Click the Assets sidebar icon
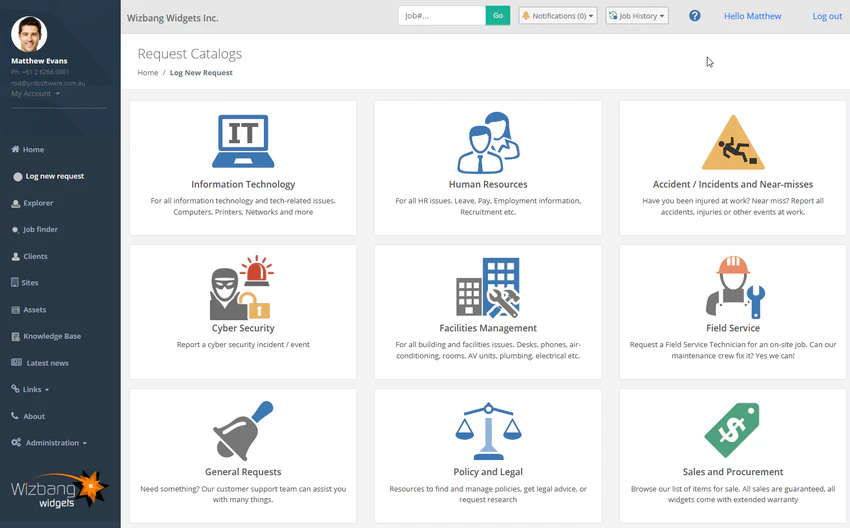 [16, 310]
